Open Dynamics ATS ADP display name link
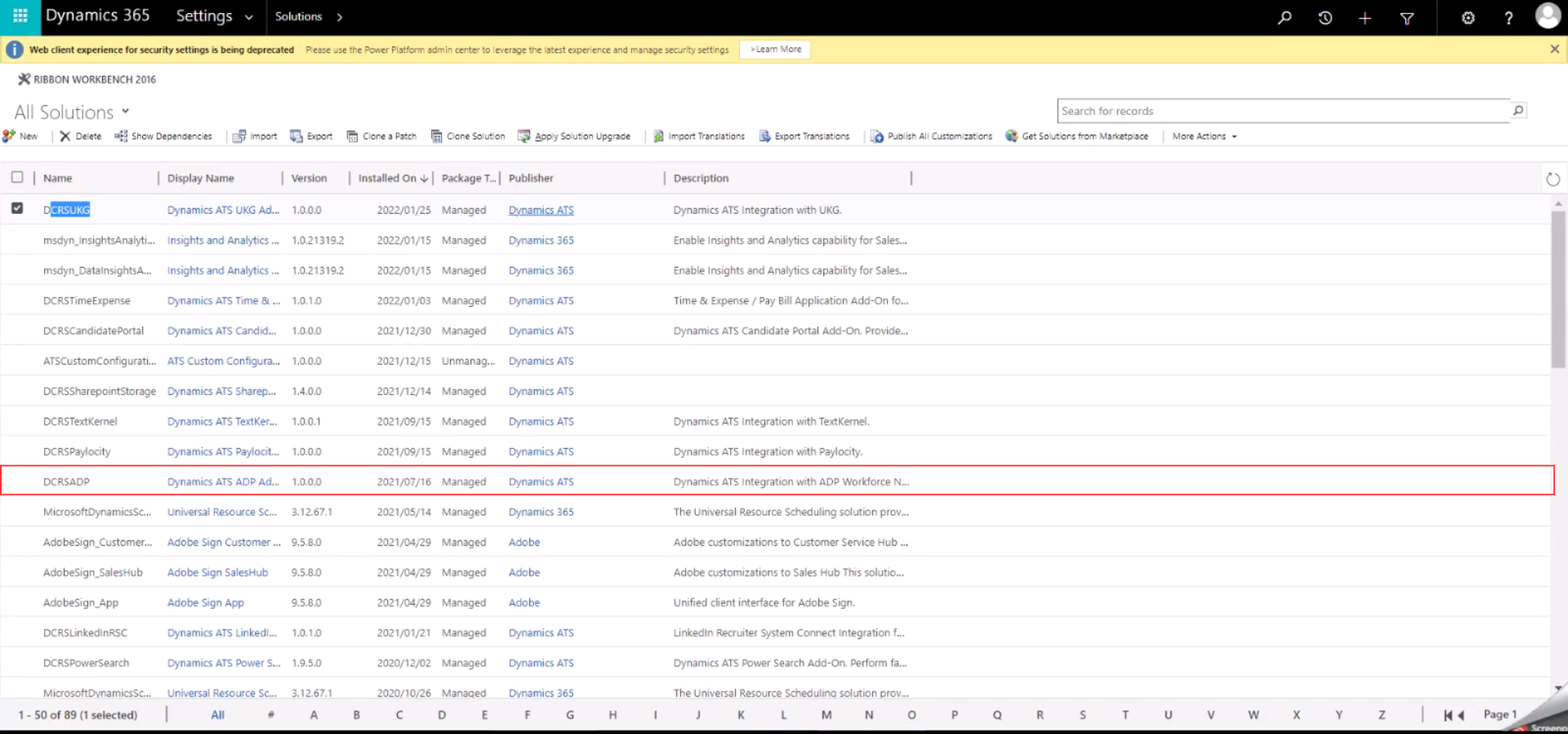 223,482
